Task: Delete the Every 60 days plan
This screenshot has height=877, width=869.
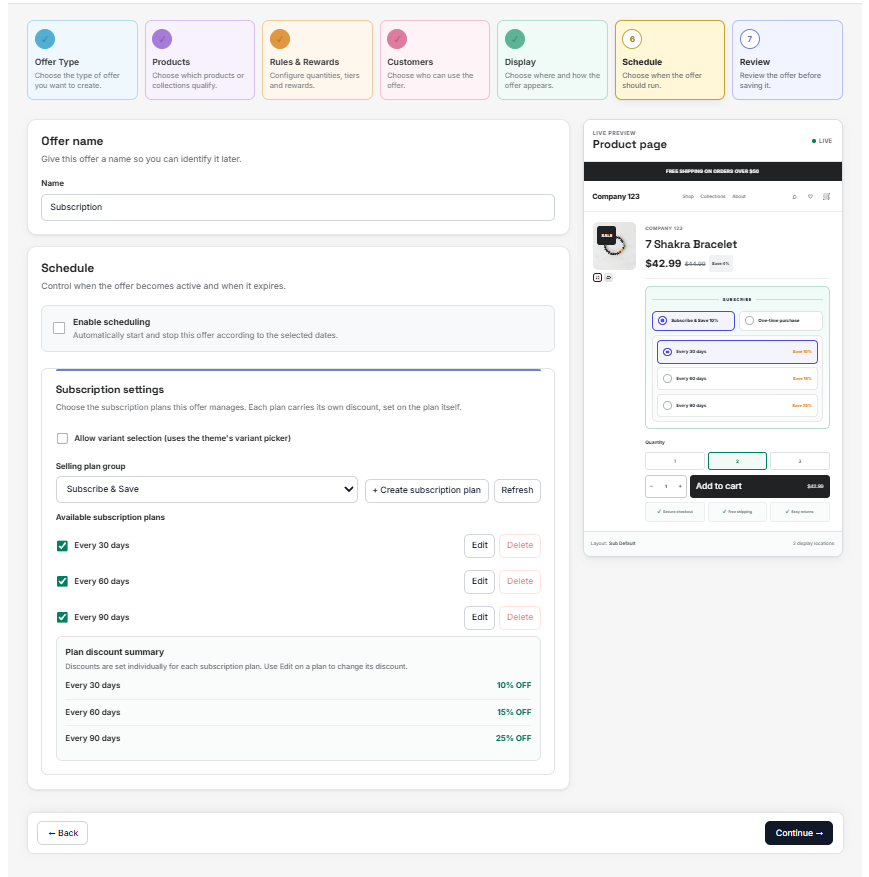Action: coord(520,582)
